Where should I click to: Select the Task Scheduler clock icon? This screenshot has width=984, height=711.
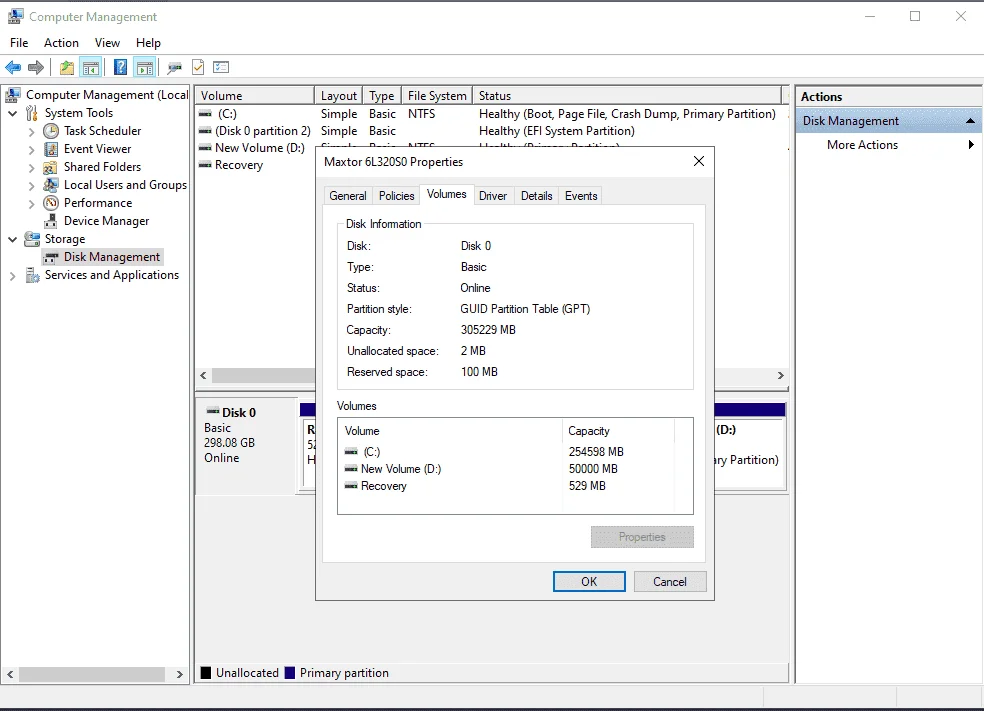pos(51,131)
